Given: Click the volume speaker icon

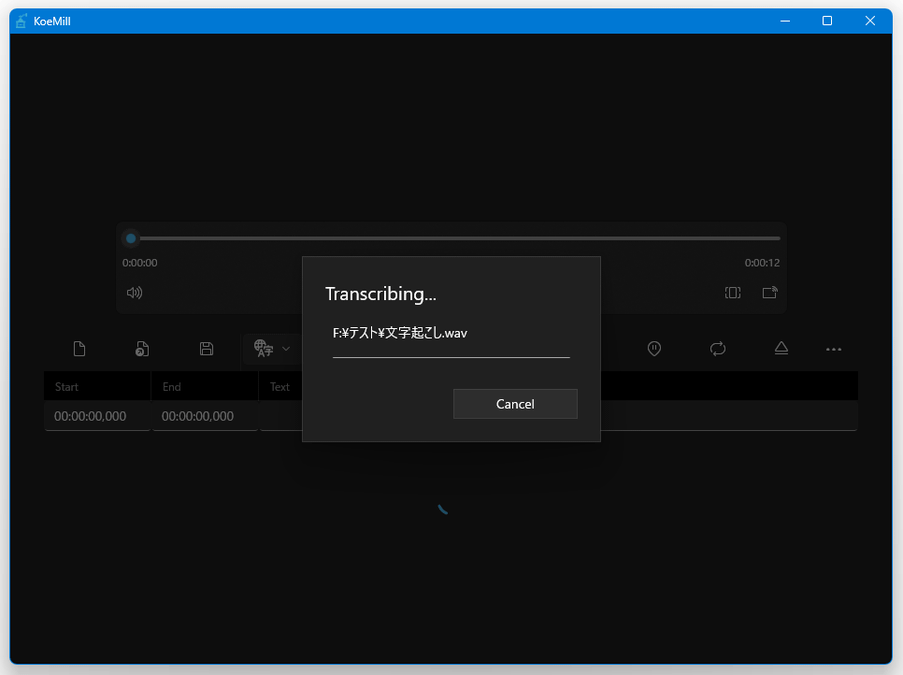Looking at the screenshot, I should 134,293.
